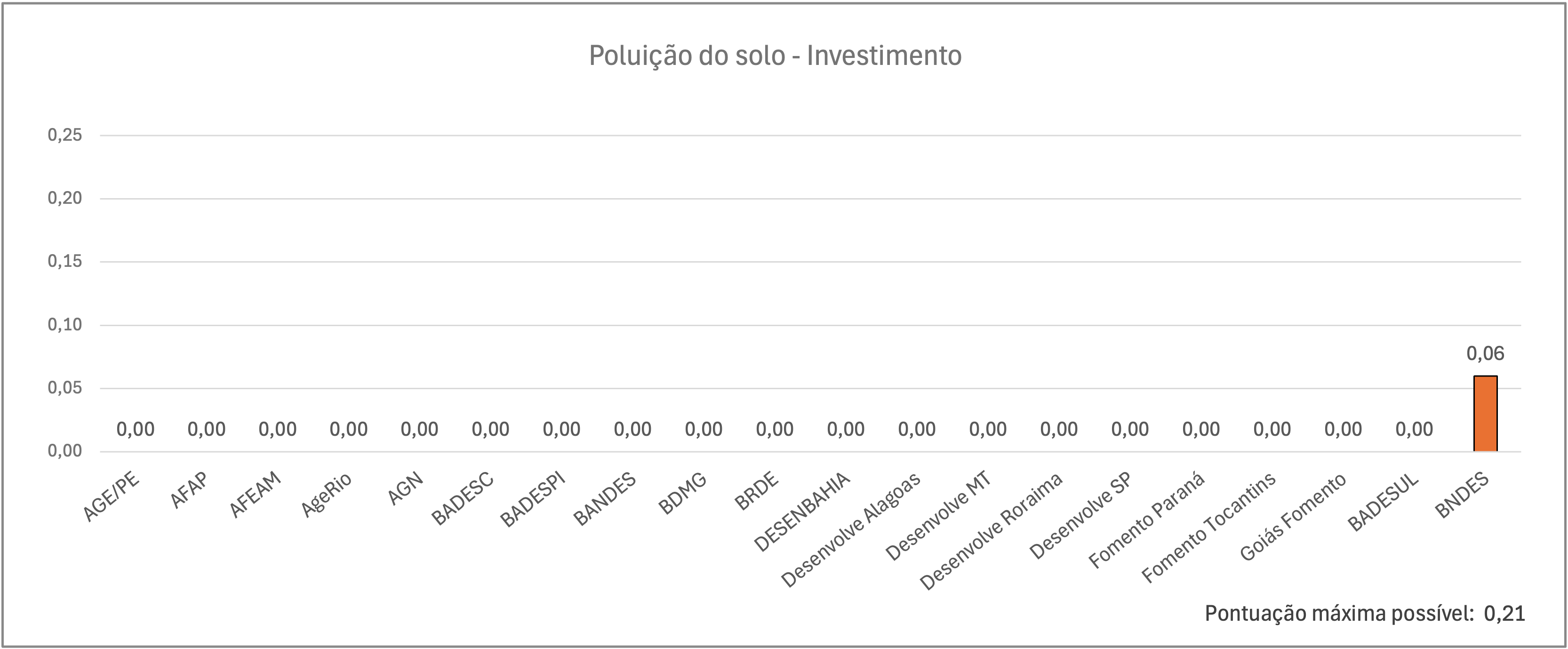Click the 0,25 value axis label
1568x649 pixels.
65,135
